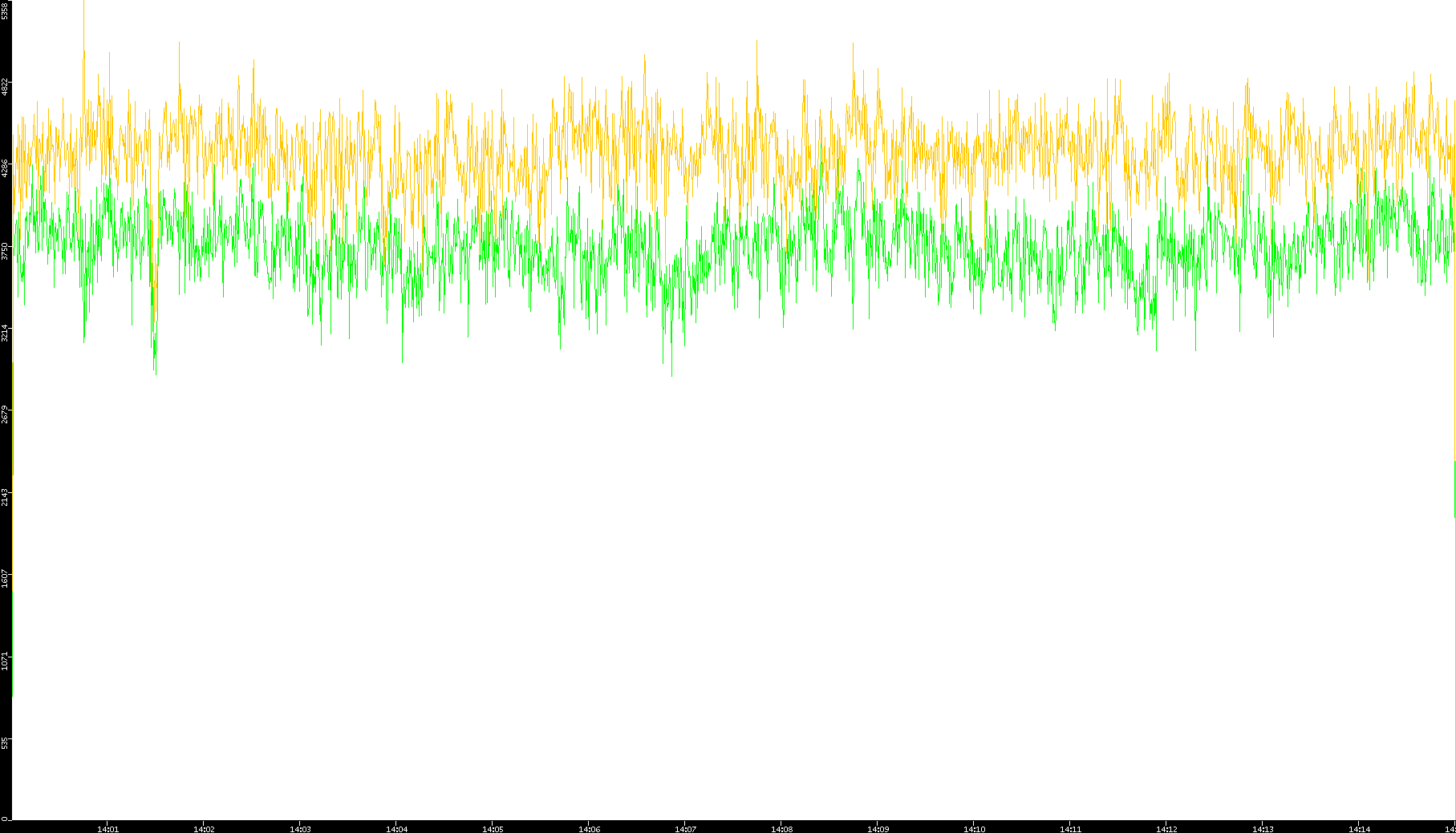Click the 535 y-axis label
The height and width of the screenshot is (833, 1456).
5,743
